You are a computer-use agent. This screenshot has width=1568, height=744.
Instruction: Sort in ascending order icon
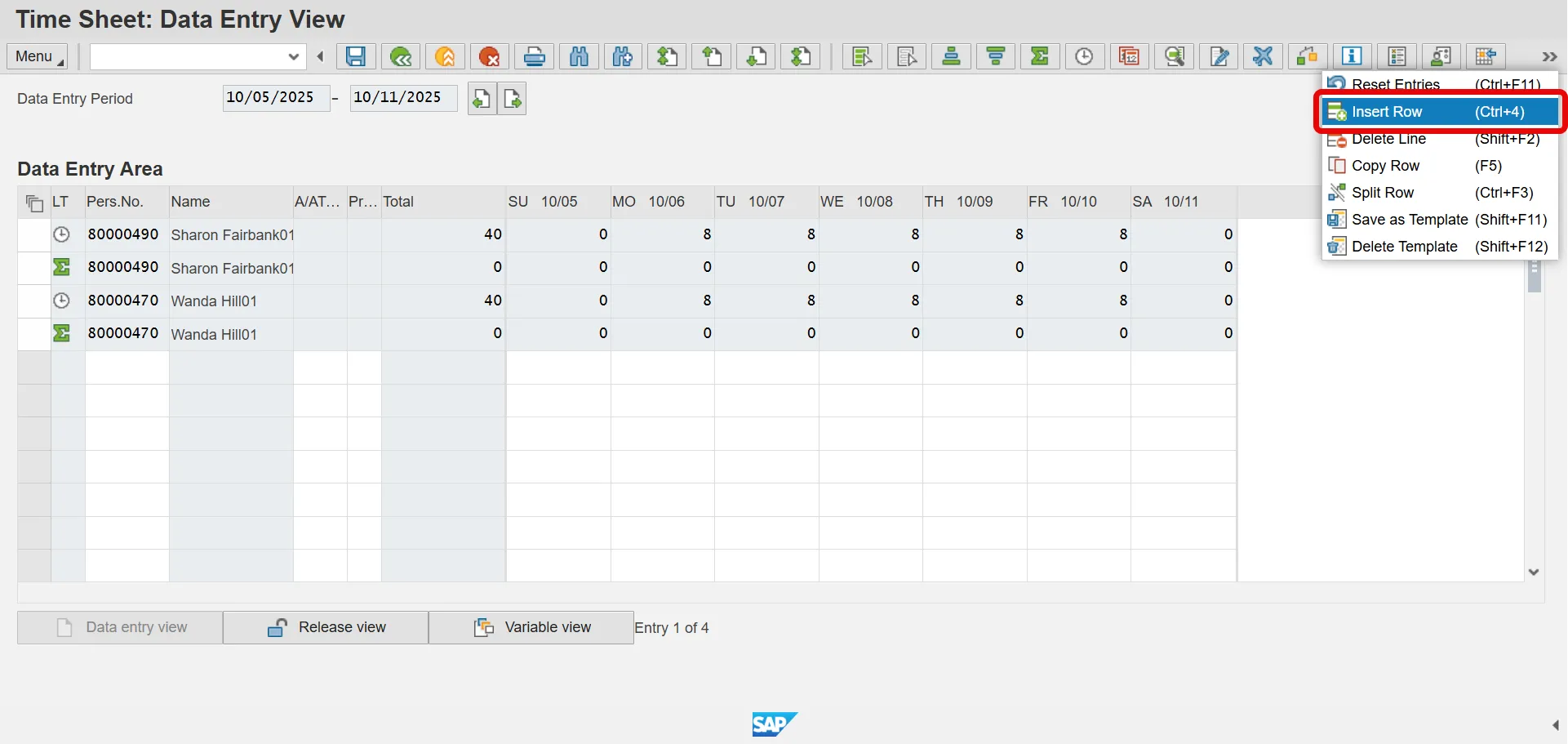(x=952, y=56)
